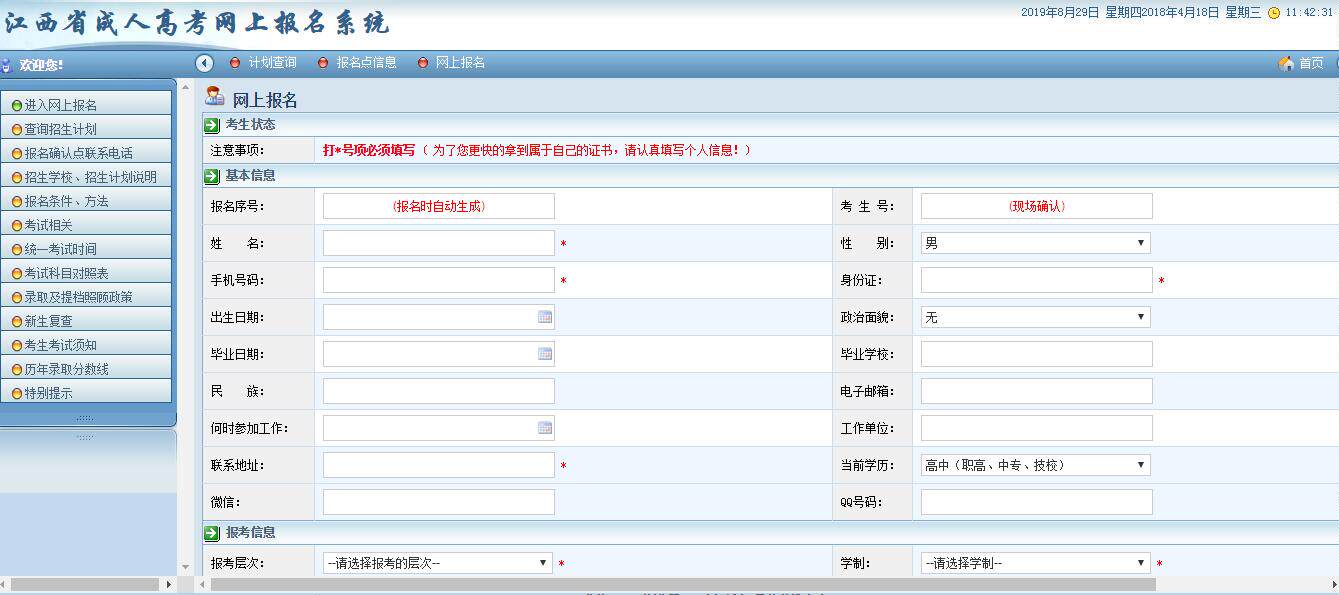Click red bullet icon before 计划查询
The width and height of the screenshot is (1339, 595).
point(235,63)
